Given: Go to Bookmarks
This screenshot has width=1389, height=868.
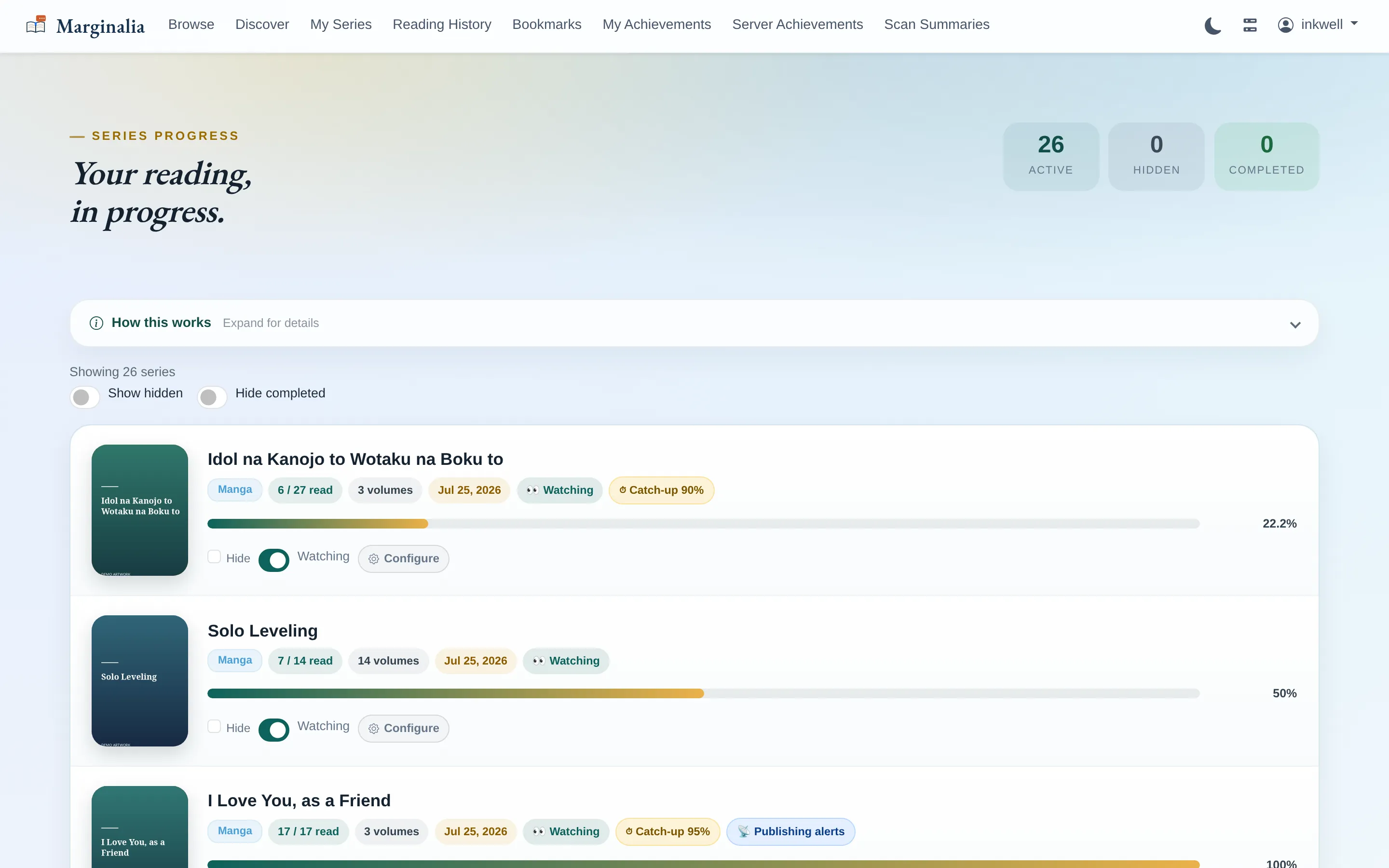Looking at the screenshot, I should tap(547, 25).
